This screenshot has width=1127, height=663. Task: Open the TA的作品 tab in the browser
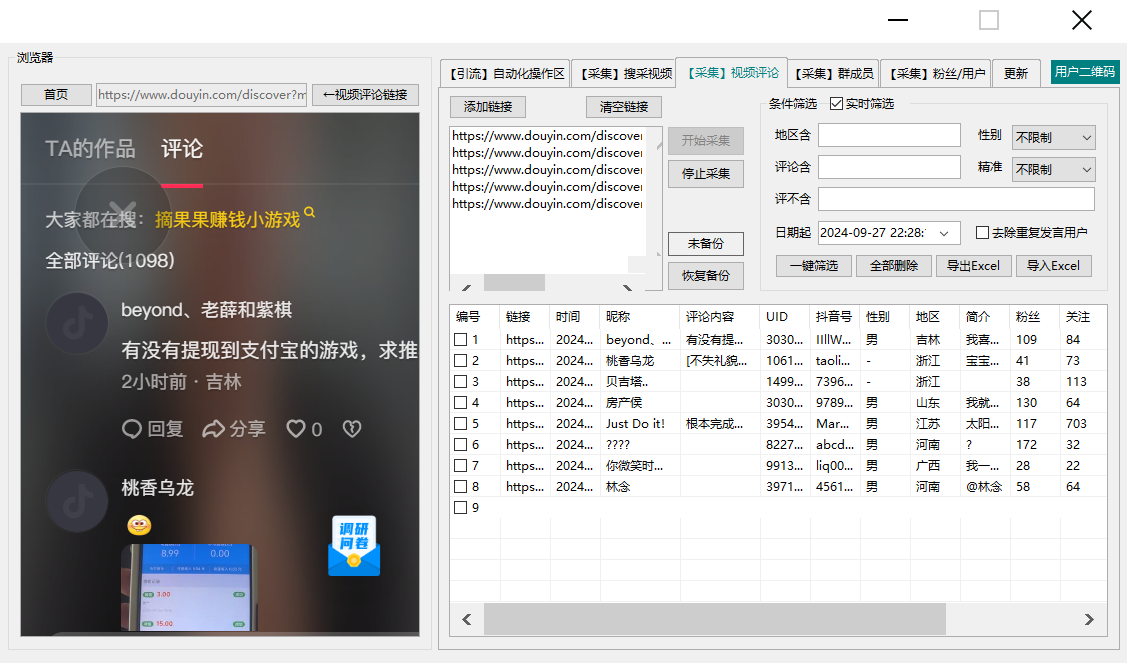pyautogui.click(x=92, y=146)
